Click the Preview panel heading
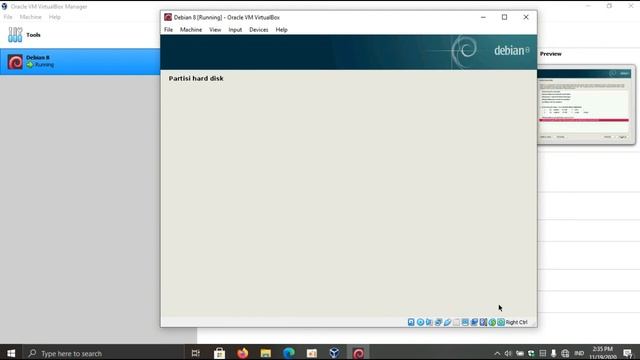Image resolution: width=640 pixels, height=360 pixels. tap(551, 53)
